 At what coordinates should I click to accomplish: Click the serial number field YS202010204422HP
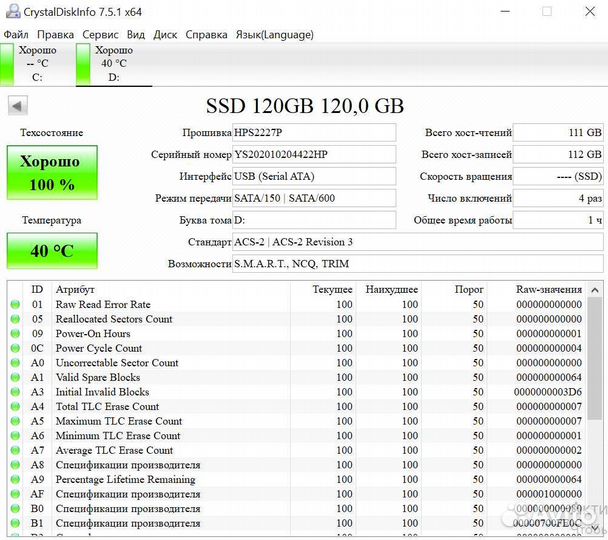[314, 155]
